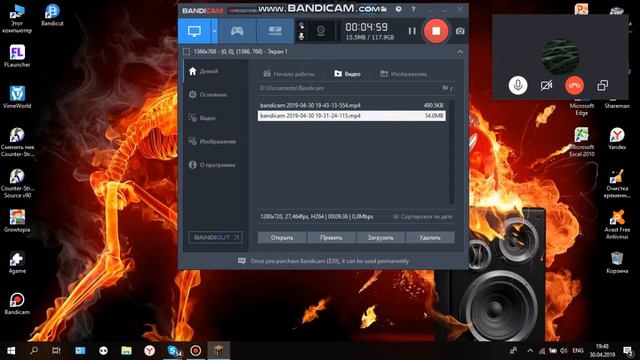Select file bandicam 2019-04-30 19-43-13-554.mp4
The height and width of the screenshot is (360, 640).
[x=351, y=105]
